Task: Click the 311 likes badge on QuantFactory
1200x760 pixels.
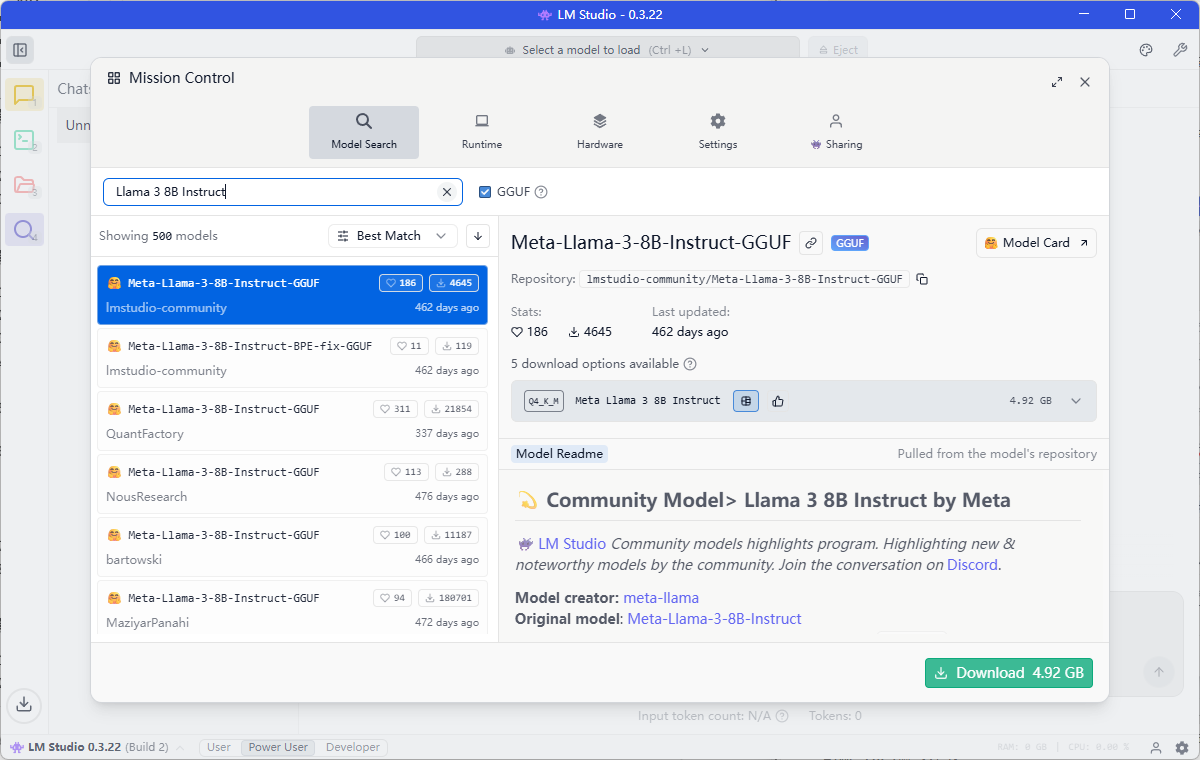Action: pos(395,409)
